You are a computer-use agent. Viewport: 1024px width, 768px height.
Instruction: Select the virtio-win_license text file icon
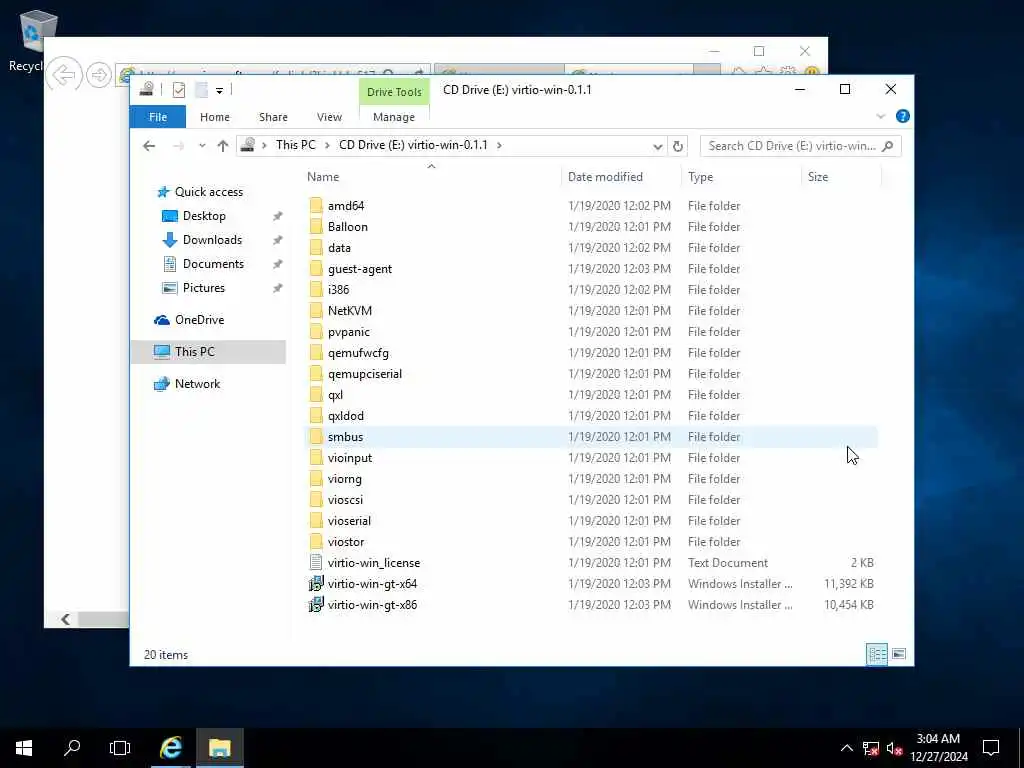[x=316, y=562]
